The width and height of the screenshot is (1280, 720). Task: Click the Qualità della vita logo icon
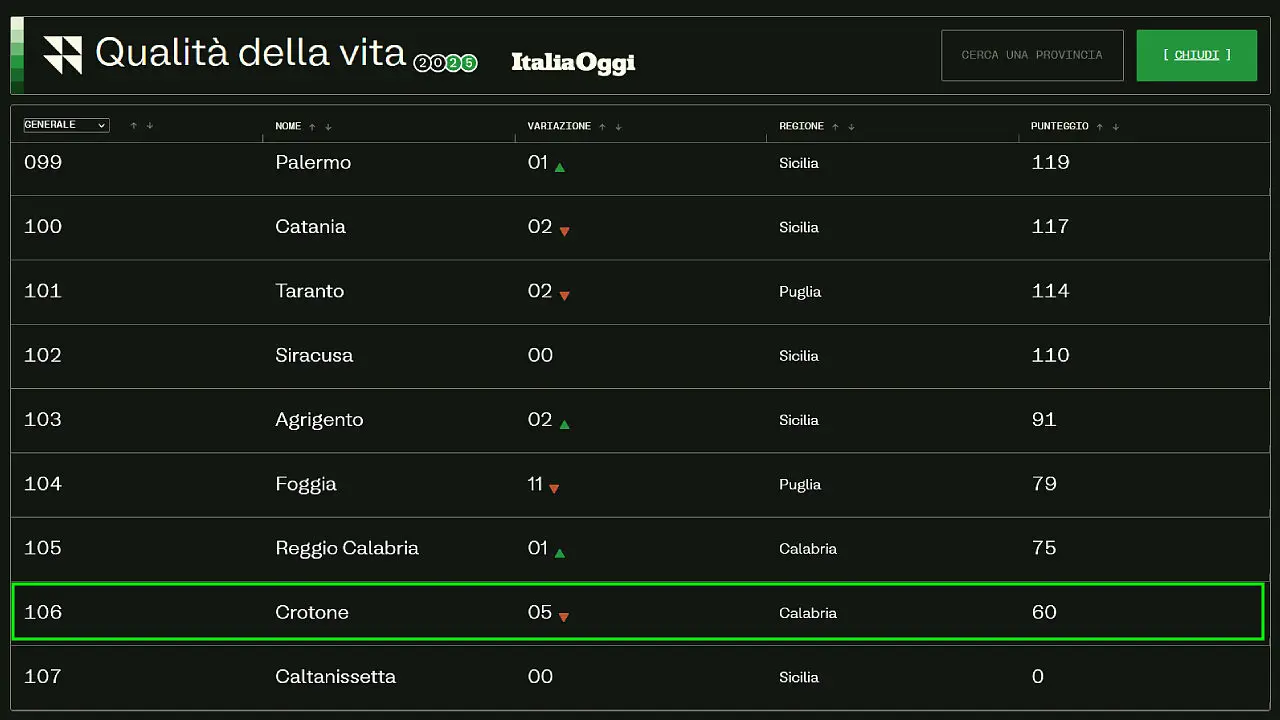click(x=62, y=55)
